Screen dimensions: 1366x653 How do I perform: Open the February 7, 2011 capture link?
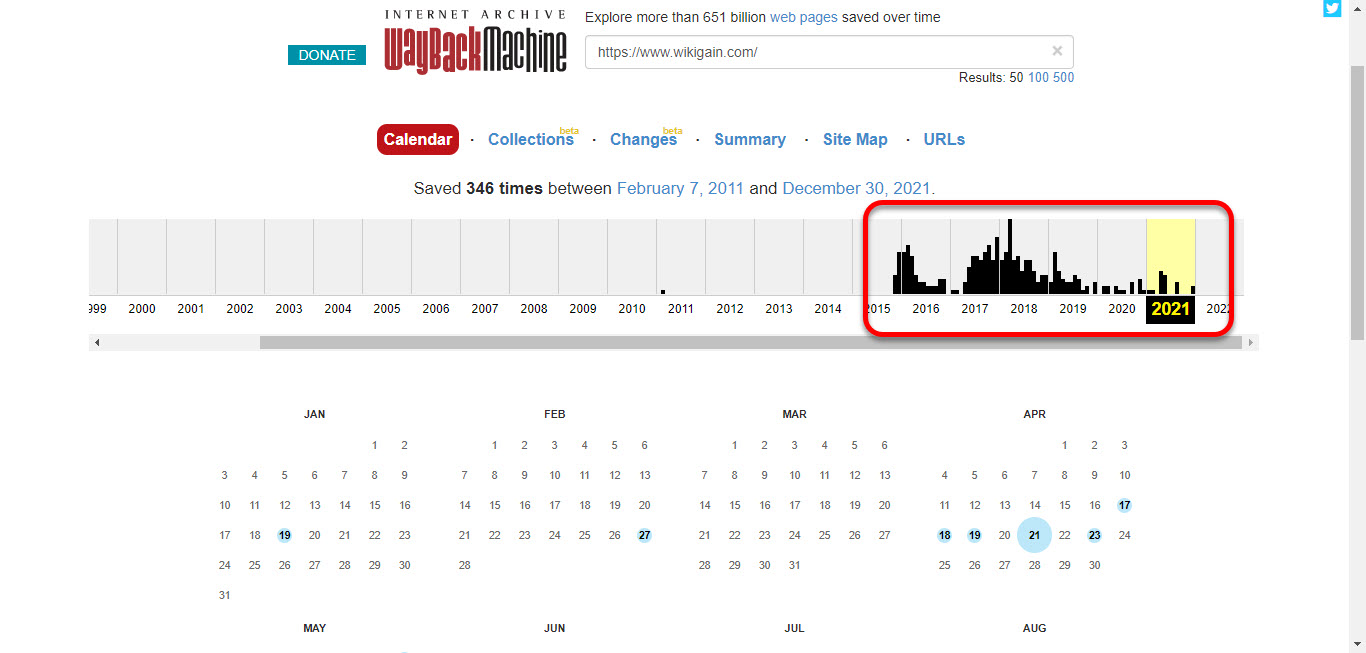point(680,188)
